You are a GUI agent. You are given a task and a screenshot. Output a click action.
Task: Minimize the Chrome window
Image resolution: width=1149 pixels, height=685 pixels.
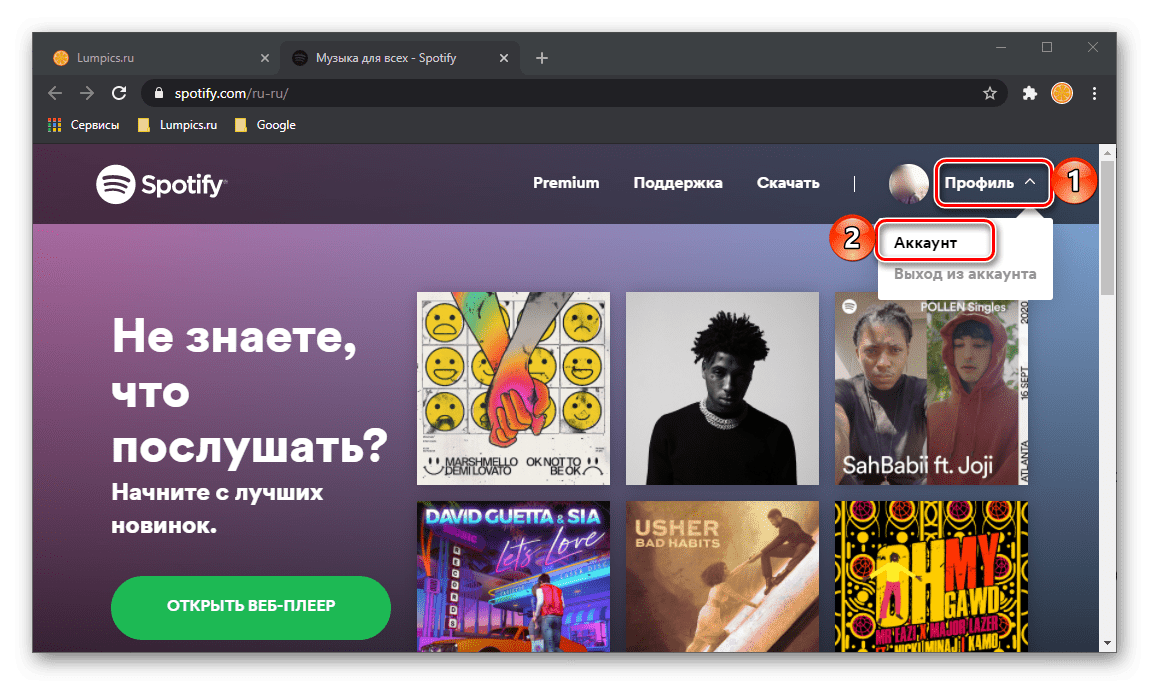(x=1001, y=48)
